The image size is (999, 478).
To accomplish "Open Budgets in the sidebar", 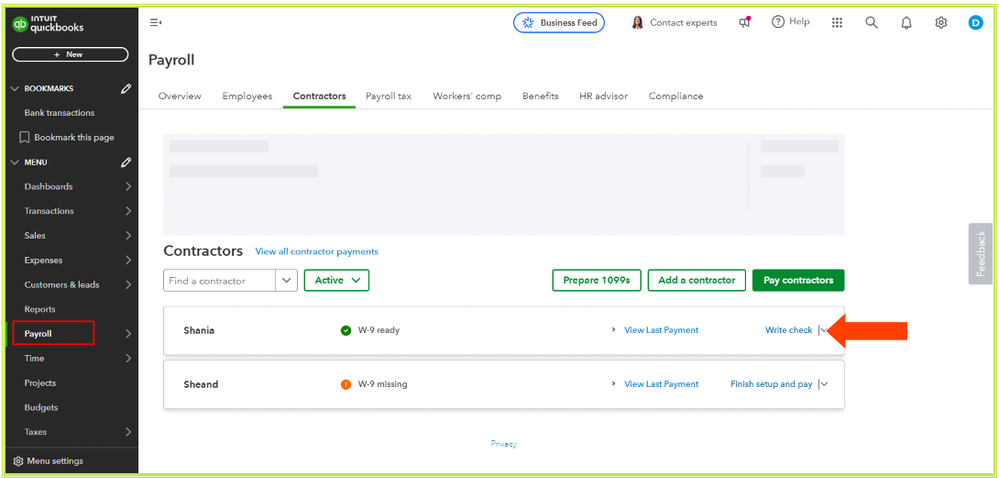I will point(41,407).
